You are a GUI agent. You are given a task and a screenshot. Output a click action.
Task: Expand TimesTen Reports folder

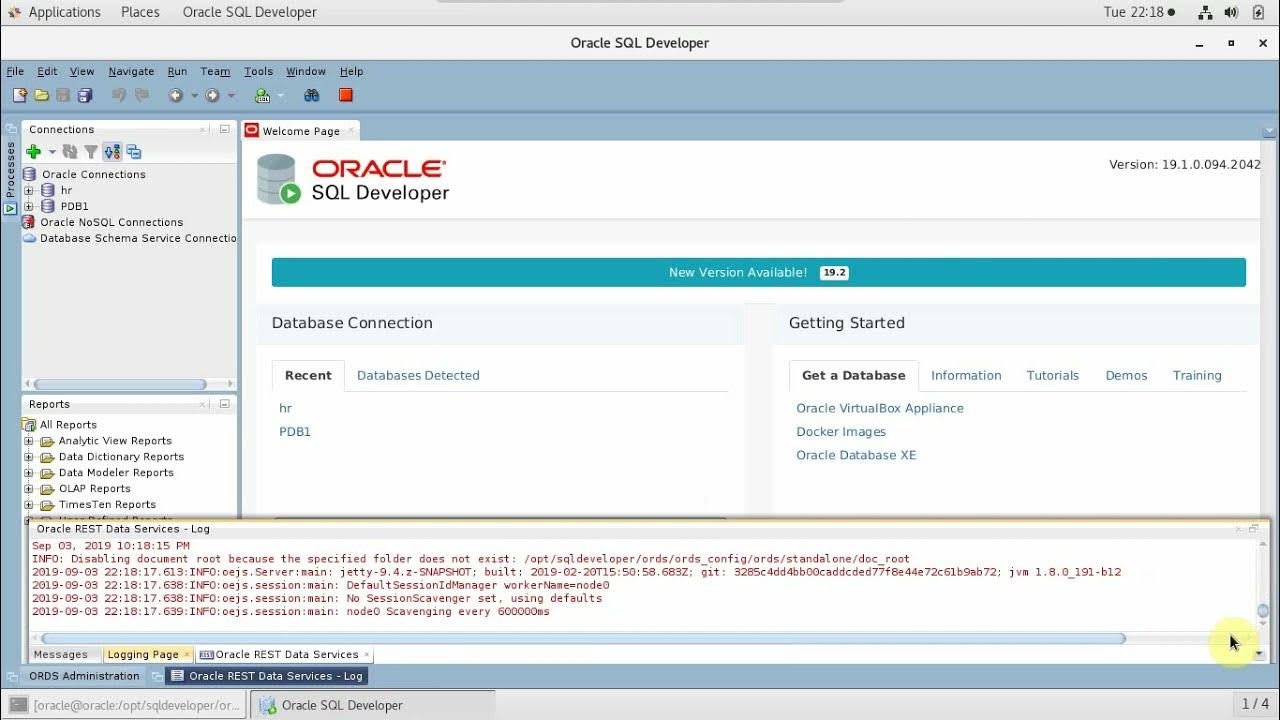tap(29, 505)
